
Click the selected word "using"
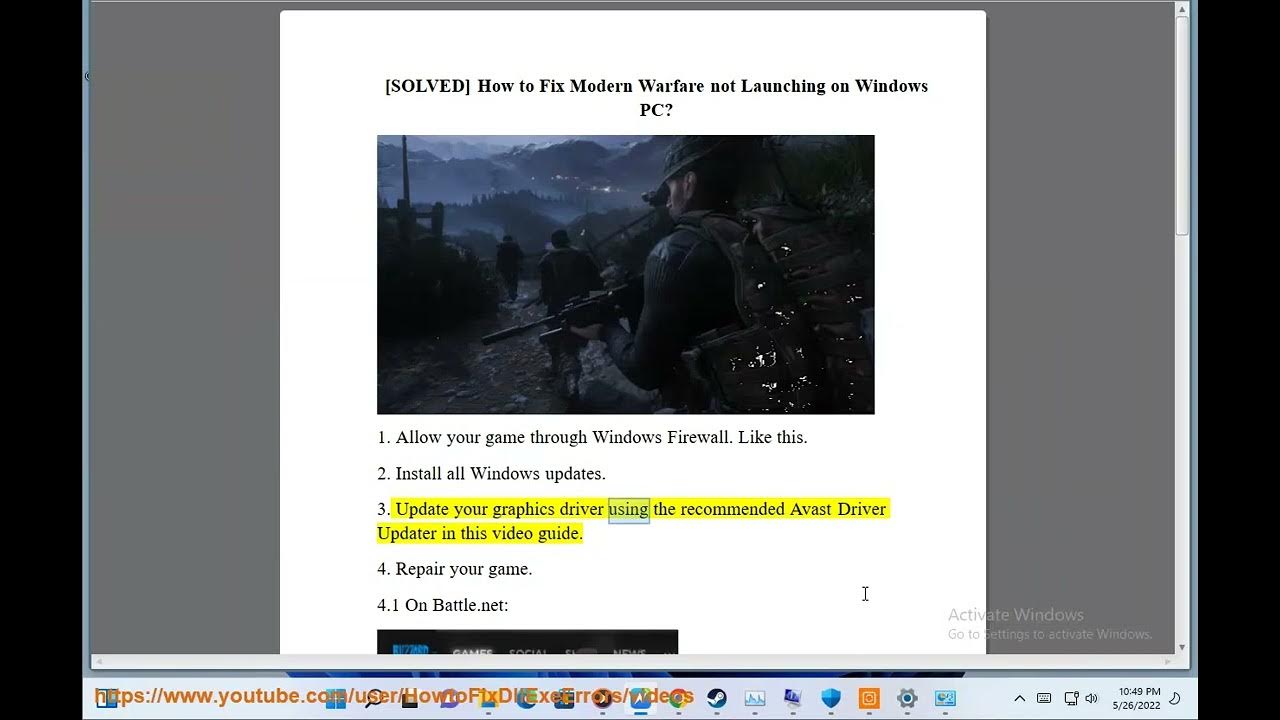point(629,509)
